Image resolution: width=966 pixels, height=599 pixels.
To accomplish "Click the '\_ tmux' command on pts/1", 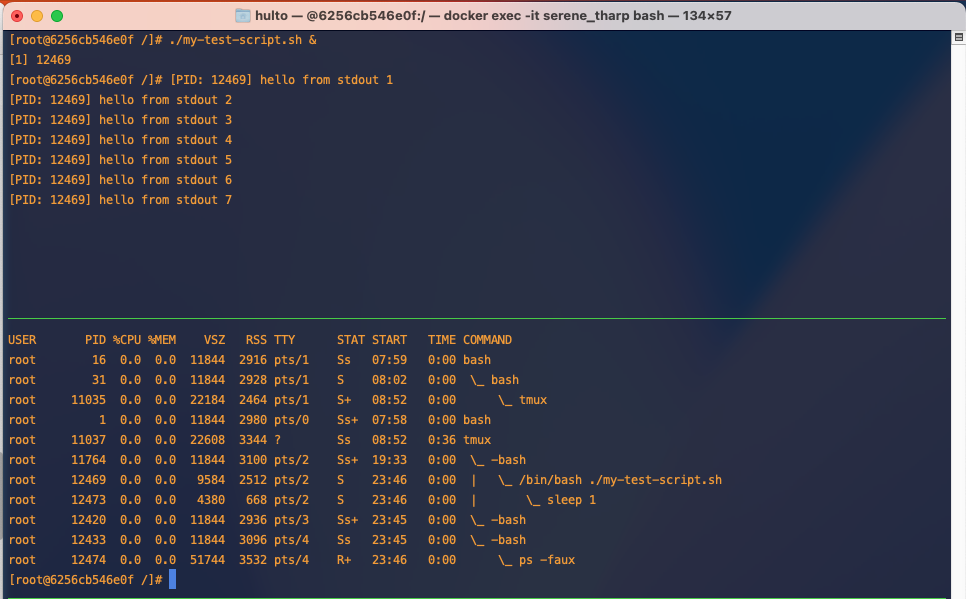I will click(522, 400).
